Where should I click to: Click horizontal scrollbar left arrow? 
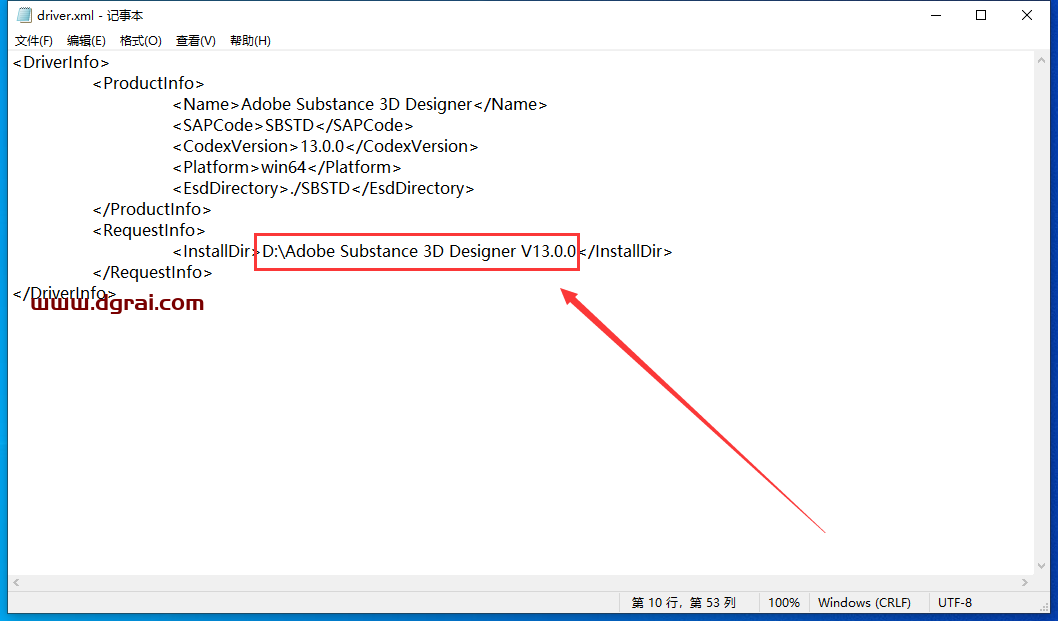pos(16,582)
